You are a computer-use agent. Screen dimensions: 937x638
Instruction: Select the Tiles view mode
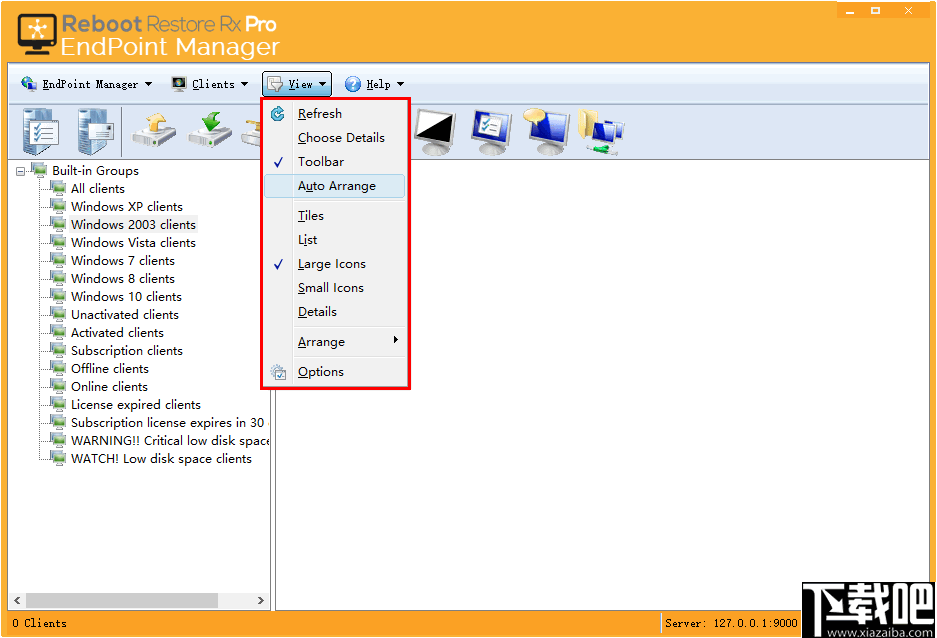coord(334,216)
